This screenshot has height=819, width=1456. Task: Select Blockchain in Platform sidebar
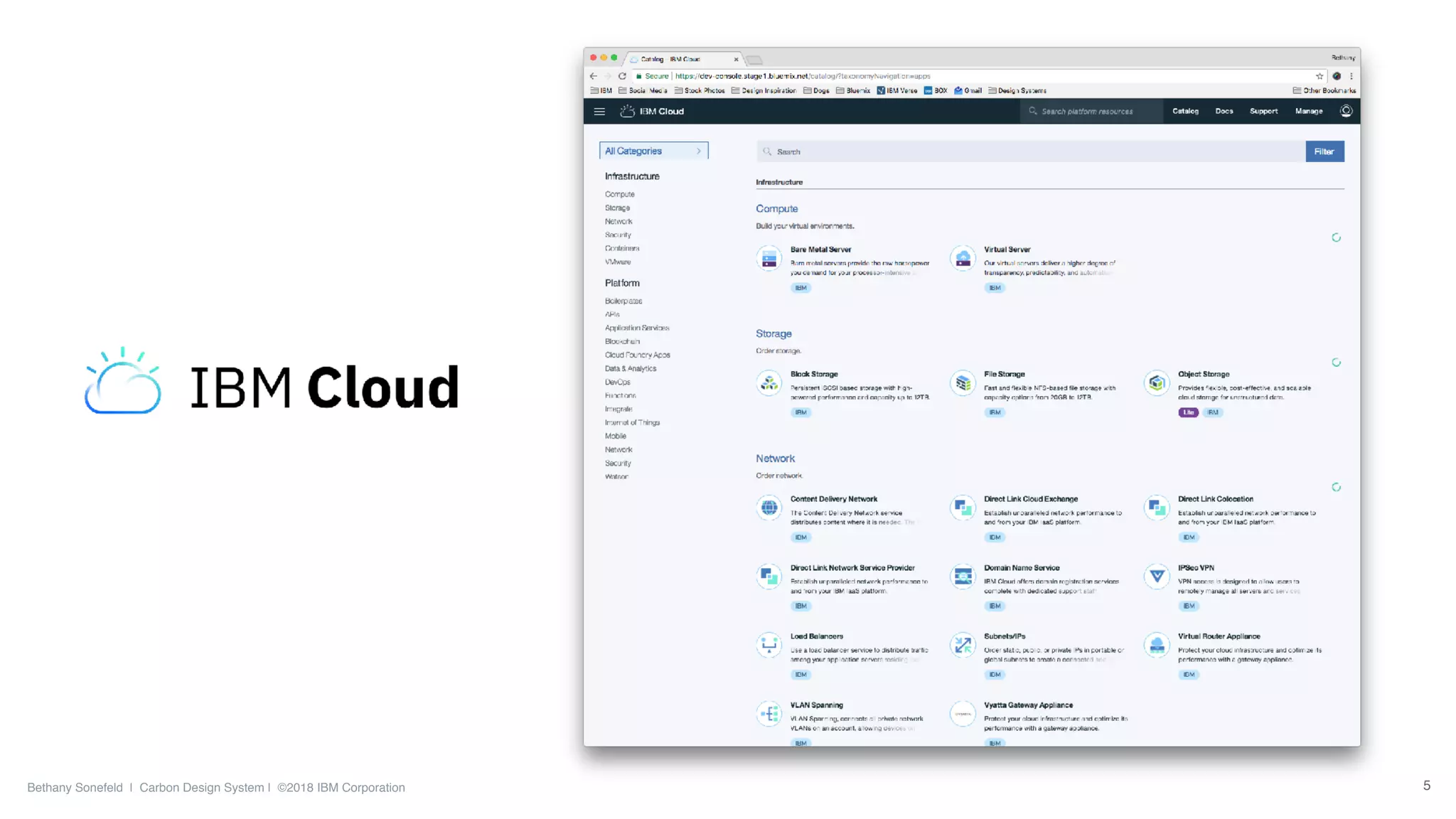pos(622,342)
